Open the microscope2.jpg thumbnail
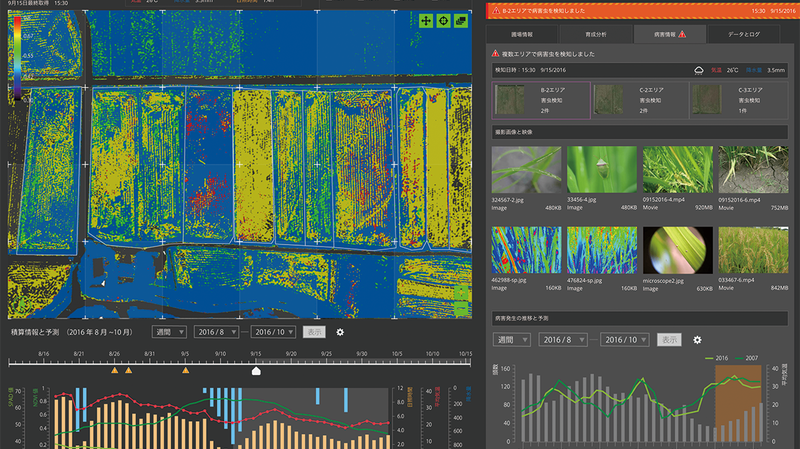The height and width of the screenshot is (449, 800). (x=678, y=251)
